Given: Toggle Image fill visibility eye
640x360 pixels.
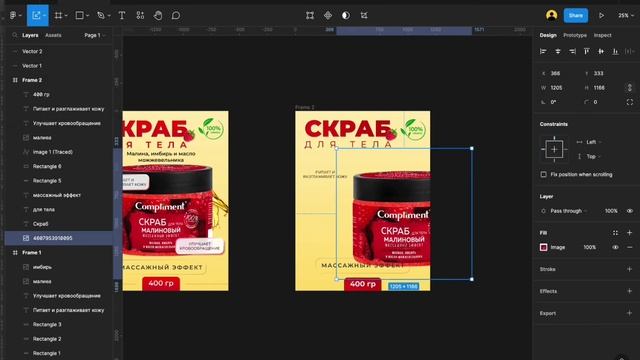Looking at the screenshot, I should (x=615, y=247).
